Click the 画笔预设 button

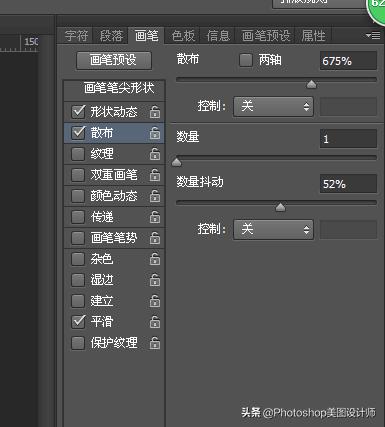[x=114, y=60]
